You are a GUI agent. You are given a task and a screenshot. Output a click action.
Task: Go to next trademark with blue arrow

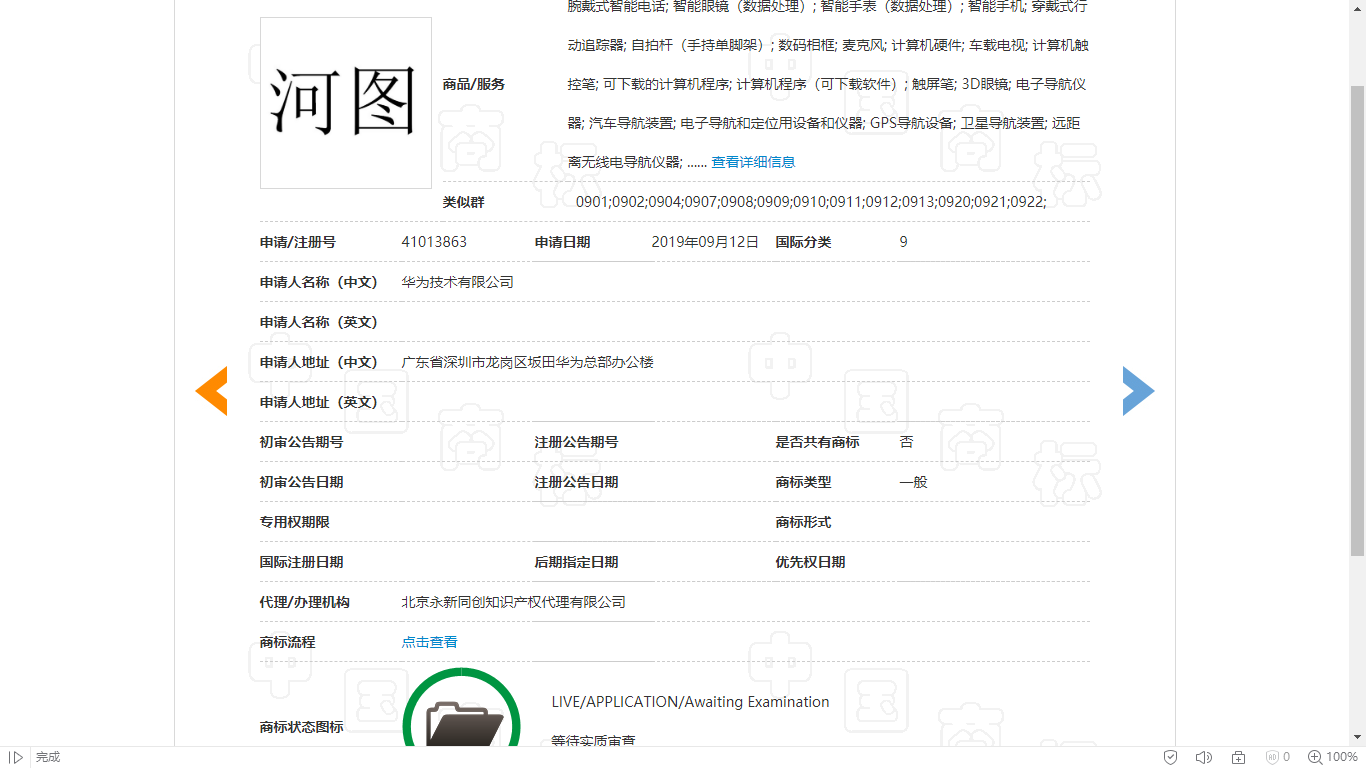pos(1139,390)
